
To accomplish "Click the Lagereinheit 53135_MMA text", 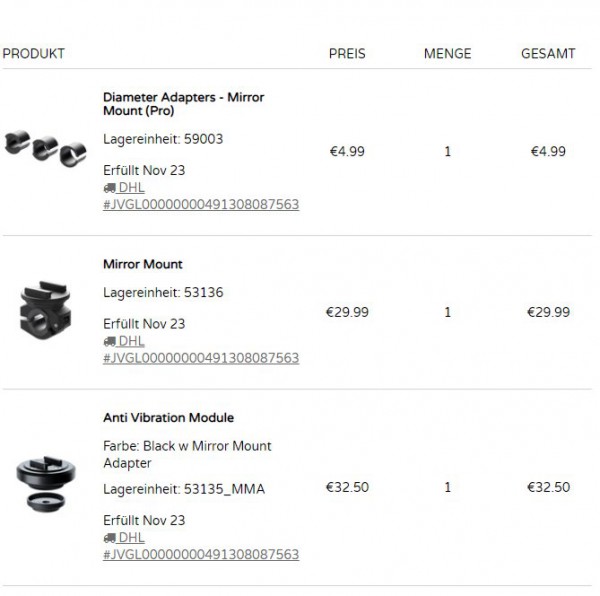I will 184,489.
